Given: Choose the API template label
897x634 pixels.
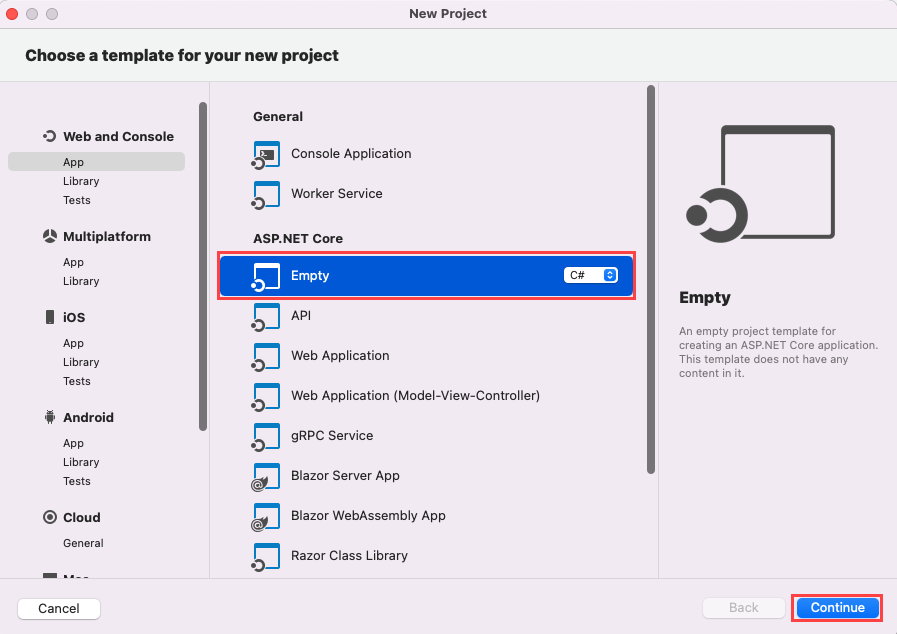Looking at the screenshot, I should coord(301,315).
